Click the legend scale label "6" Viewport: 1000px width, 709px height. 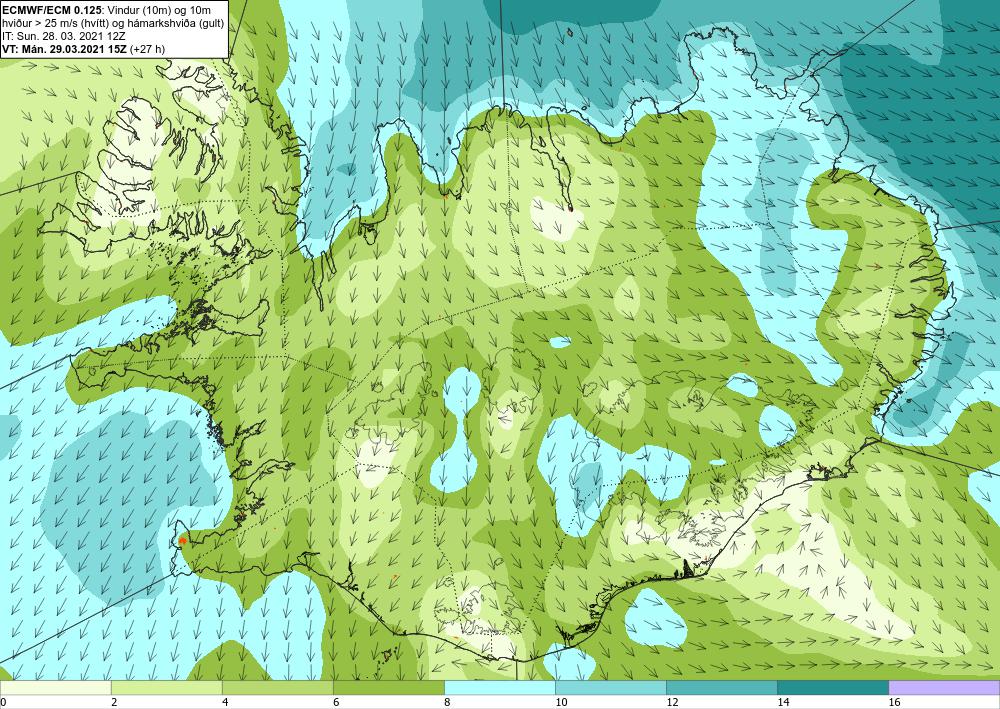[x=337, y=703]
